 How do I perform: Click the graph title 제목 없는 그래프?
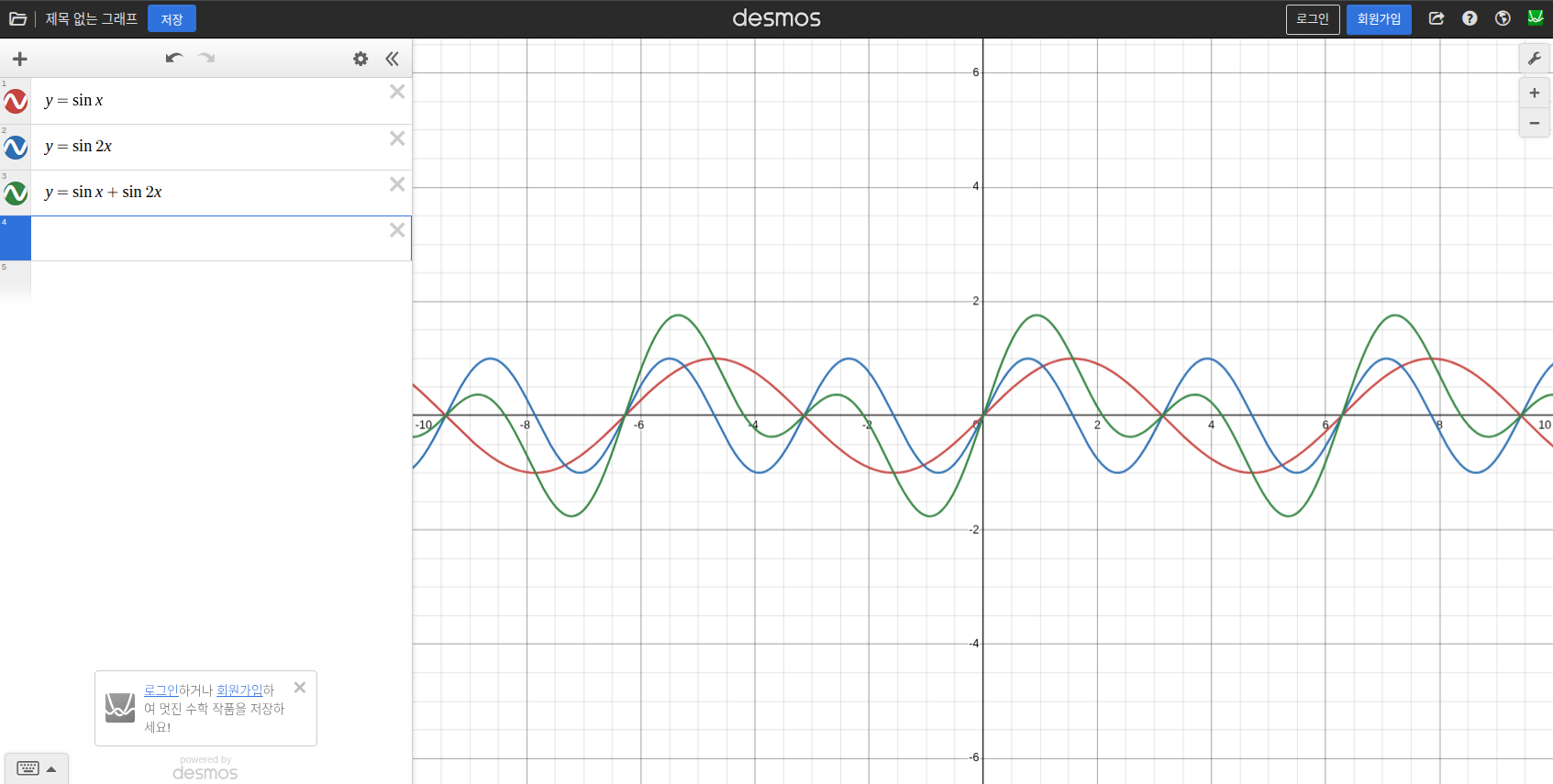pos(92,18)
